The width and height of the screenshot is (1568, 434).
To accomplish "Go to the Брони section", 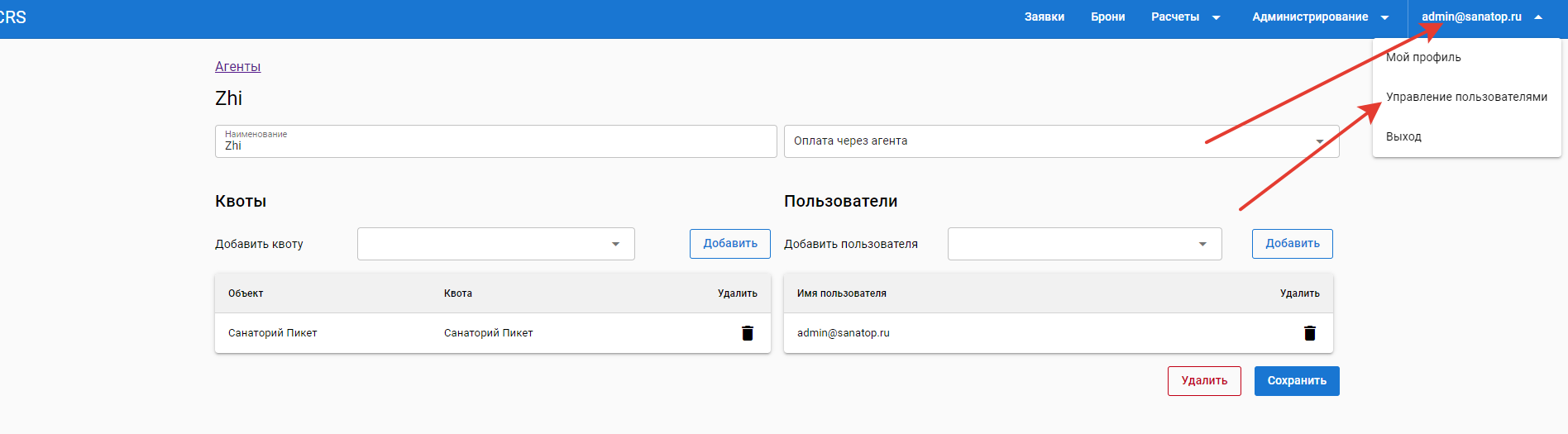I will pos(1107,17).
